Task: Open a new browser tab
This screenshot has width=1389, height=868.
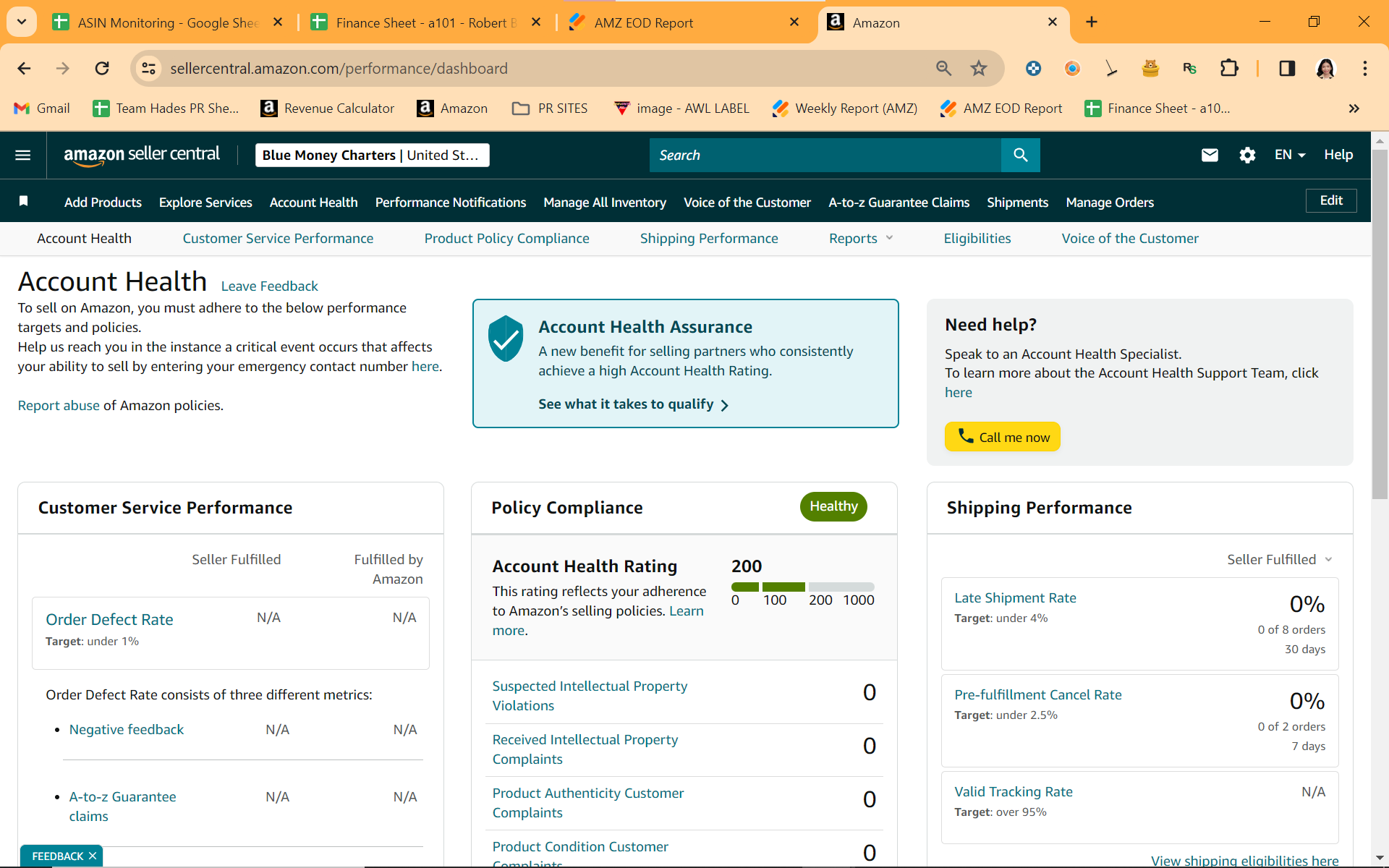Action: (x=1092, y=22)
